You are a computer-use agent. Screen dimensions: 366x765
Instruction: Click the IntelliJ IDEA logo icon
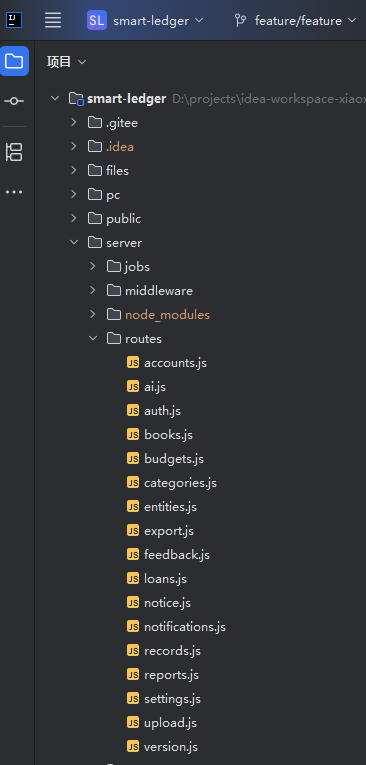point(14,20)
